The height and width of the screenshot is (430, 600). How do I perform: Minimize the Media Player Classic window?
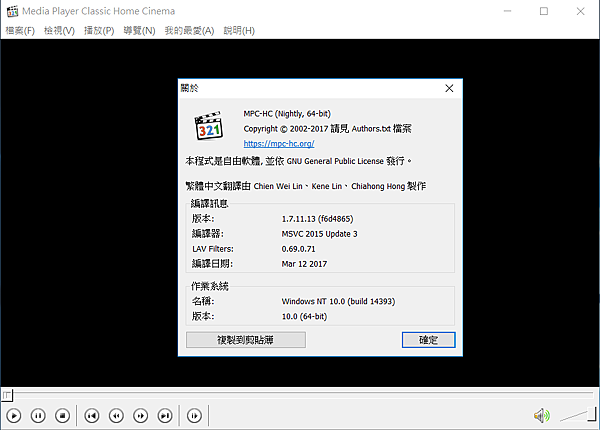point(507,11)
